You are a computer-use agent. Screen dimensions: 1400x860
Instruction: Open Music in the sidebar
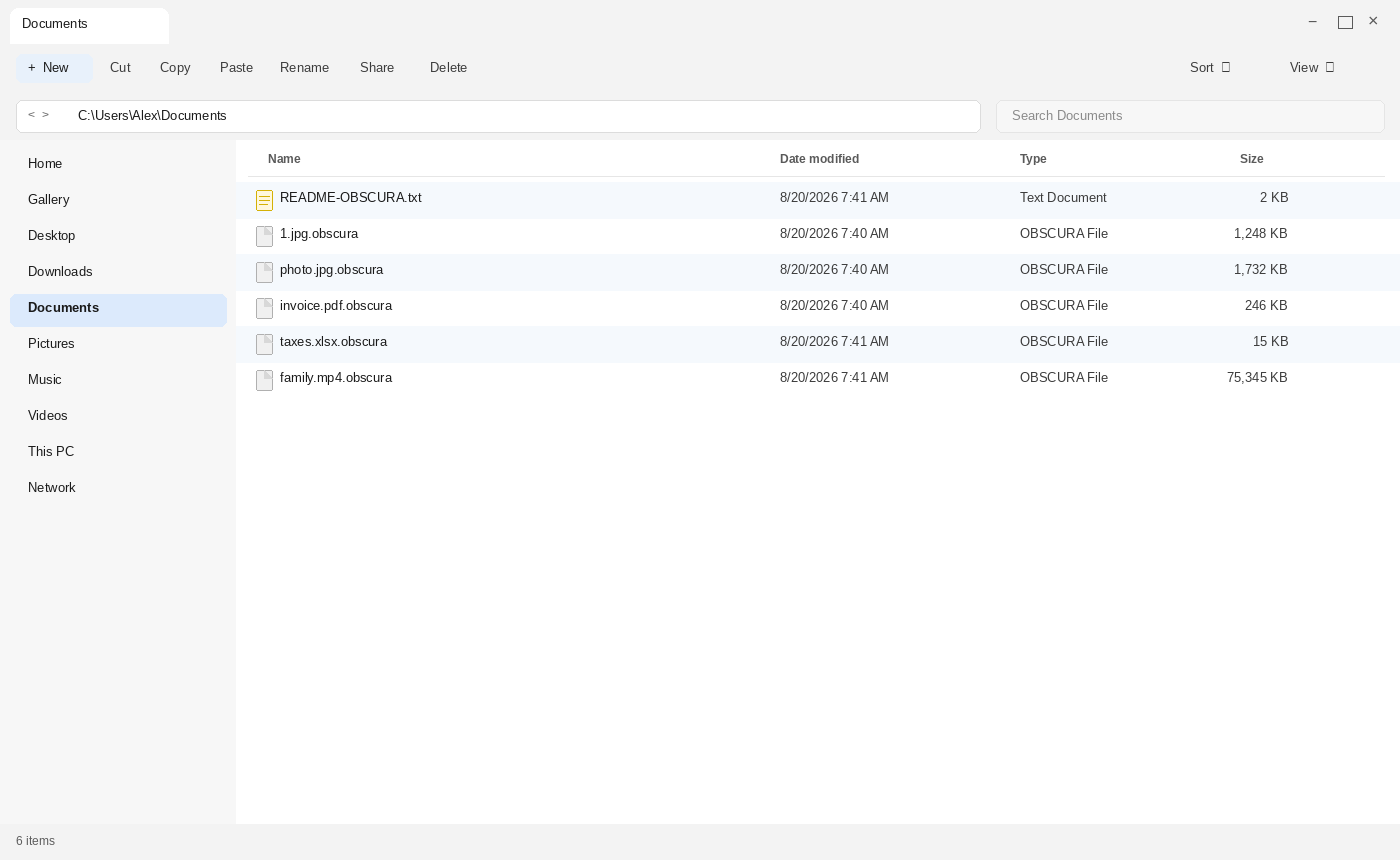click(x=118, y=380)
